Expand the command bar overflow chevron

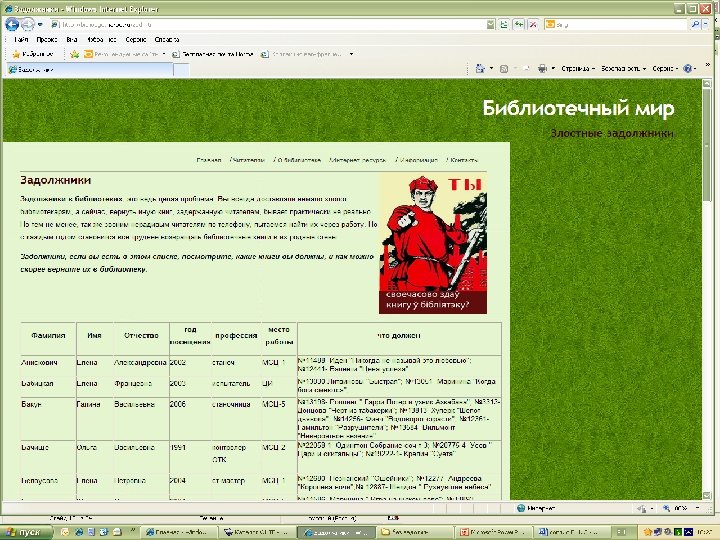tap(708, 65)
